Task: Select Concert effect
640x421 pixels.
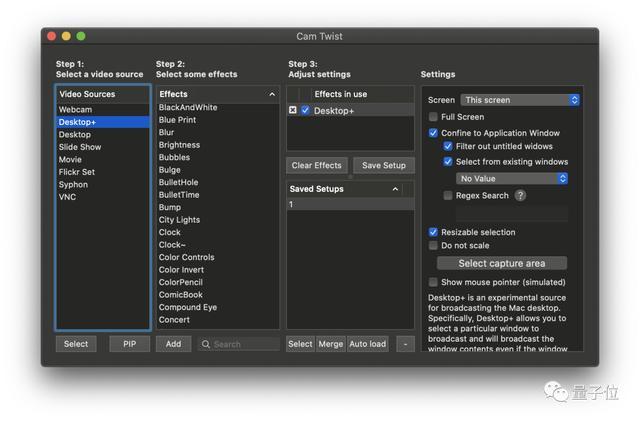Action: (218, 320)
